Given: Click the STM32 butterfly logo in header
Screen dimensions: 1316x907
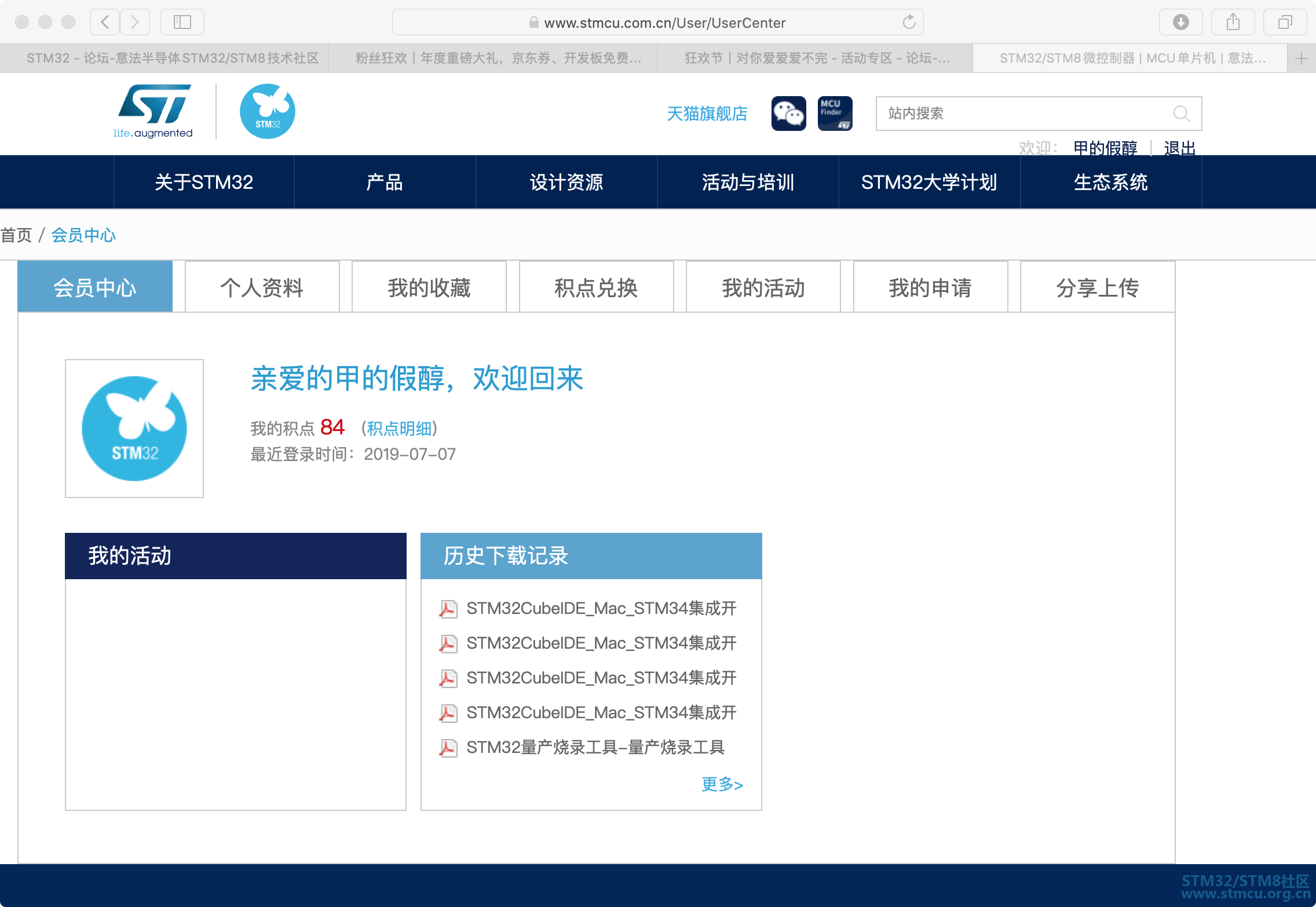Looking at the screenshot, I should [268, 111].
